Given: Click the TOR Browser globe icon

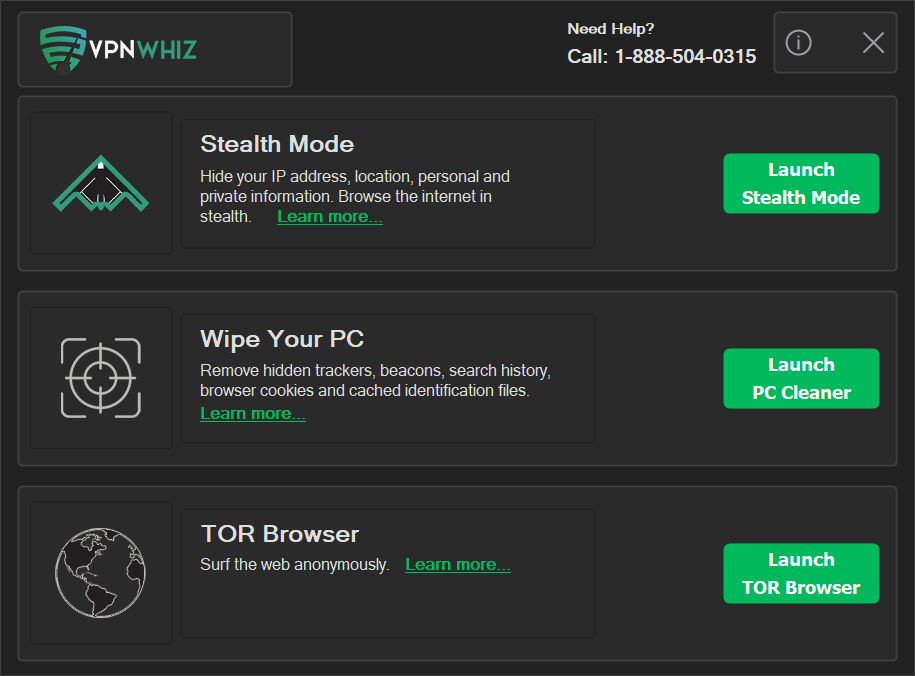Looking at the screenshot, I should point(100,573).
